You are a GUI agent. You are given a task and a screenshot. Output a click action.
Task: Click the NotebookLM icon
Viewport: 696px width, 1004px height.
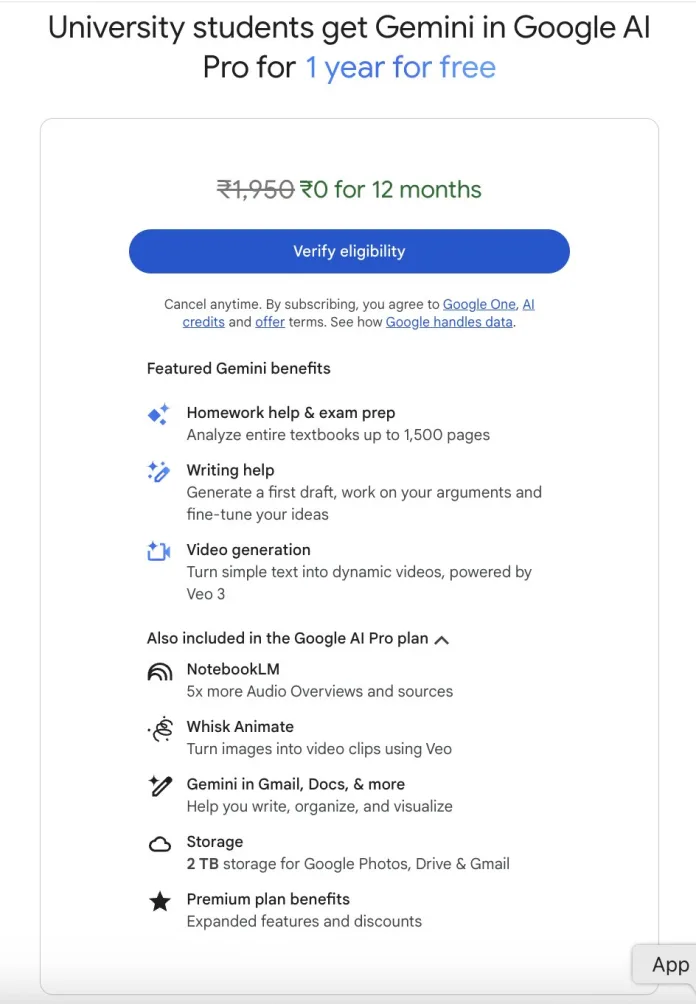160,670
